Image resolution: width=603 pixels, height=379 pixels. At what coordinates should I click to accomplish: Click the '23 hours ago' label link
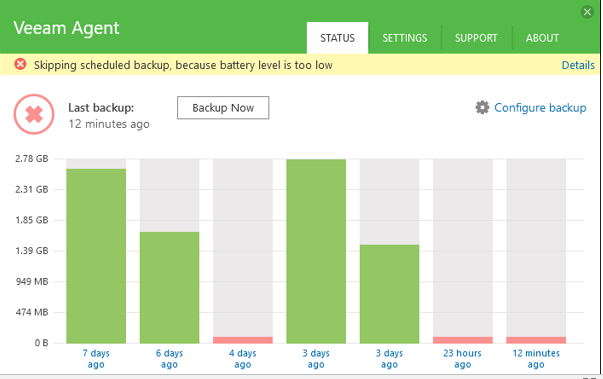(462, 359)
